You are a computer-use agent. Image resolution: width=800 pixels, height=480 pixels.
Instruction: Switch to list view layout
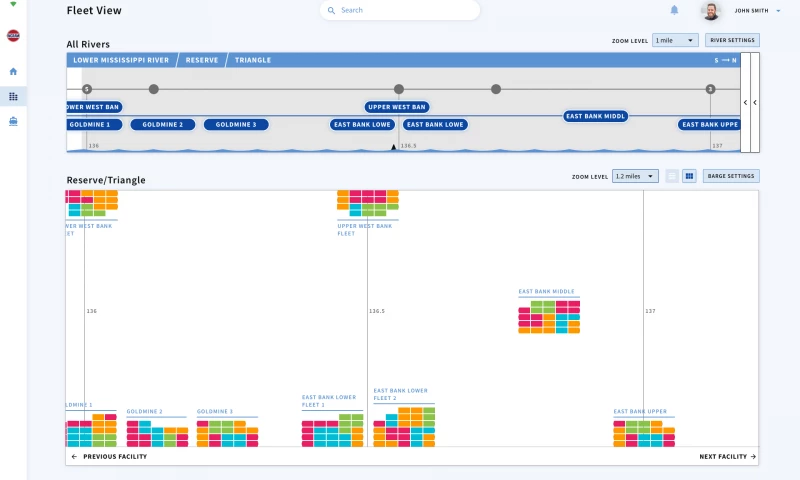click(x=672, y=176)
